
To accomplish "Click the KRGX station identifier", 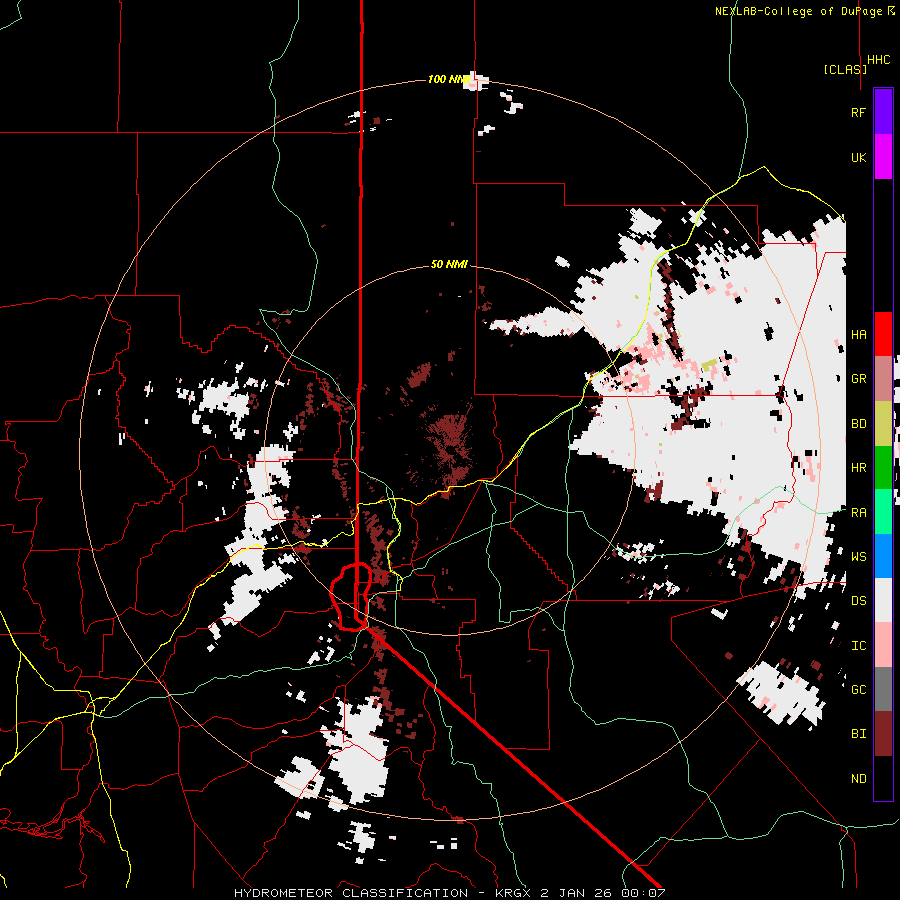I will (x=514, y=893).
